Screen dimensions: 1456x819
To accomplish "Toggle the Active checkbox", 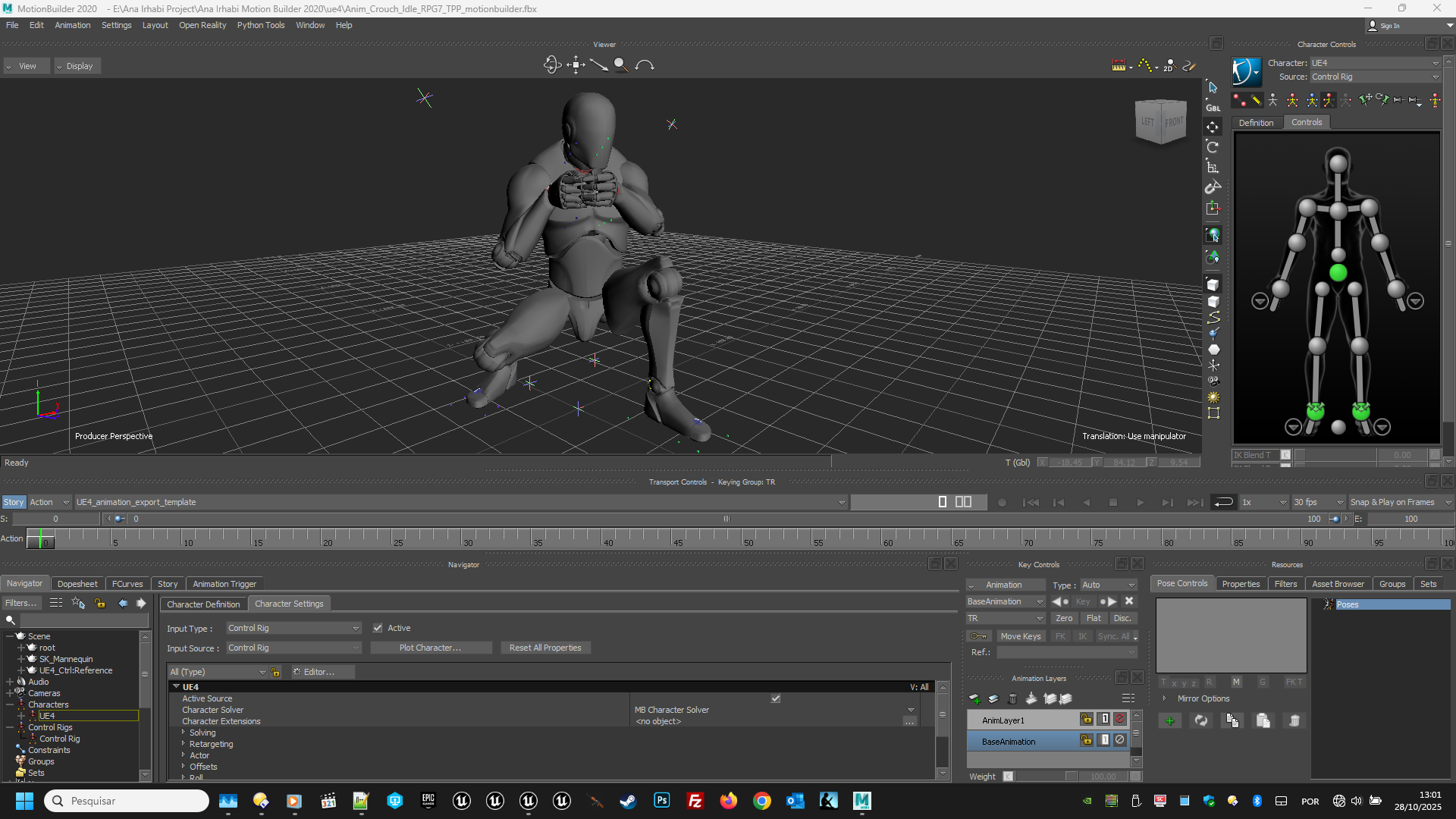I will tap(378, 628).
